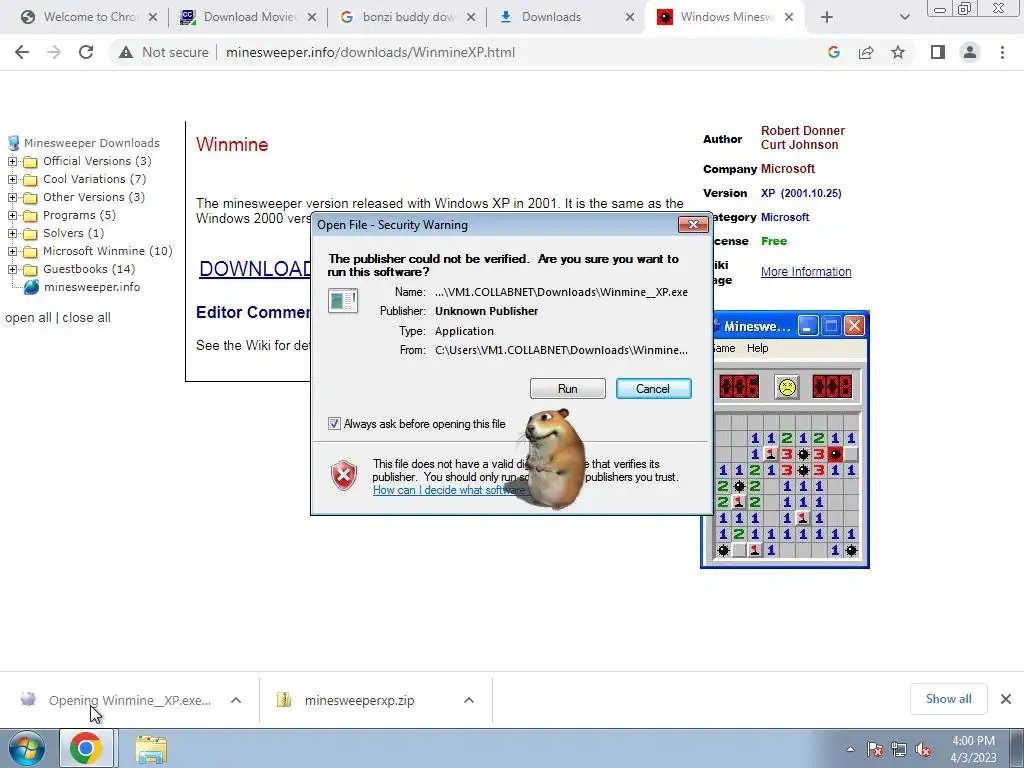Open the minesweeper.info tree link
The width and height of the screenshot is (1024, 768).
pos(91,287)
